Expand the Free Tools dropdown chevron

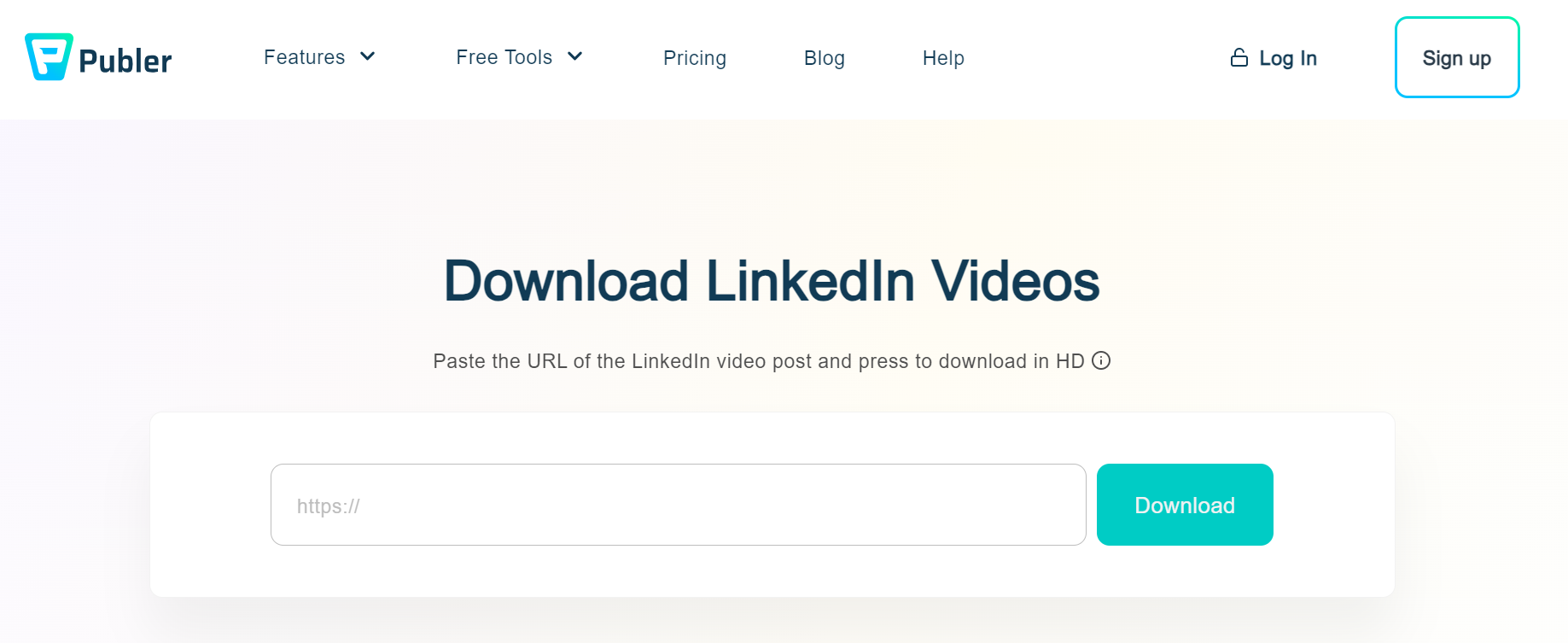[575, 56]
